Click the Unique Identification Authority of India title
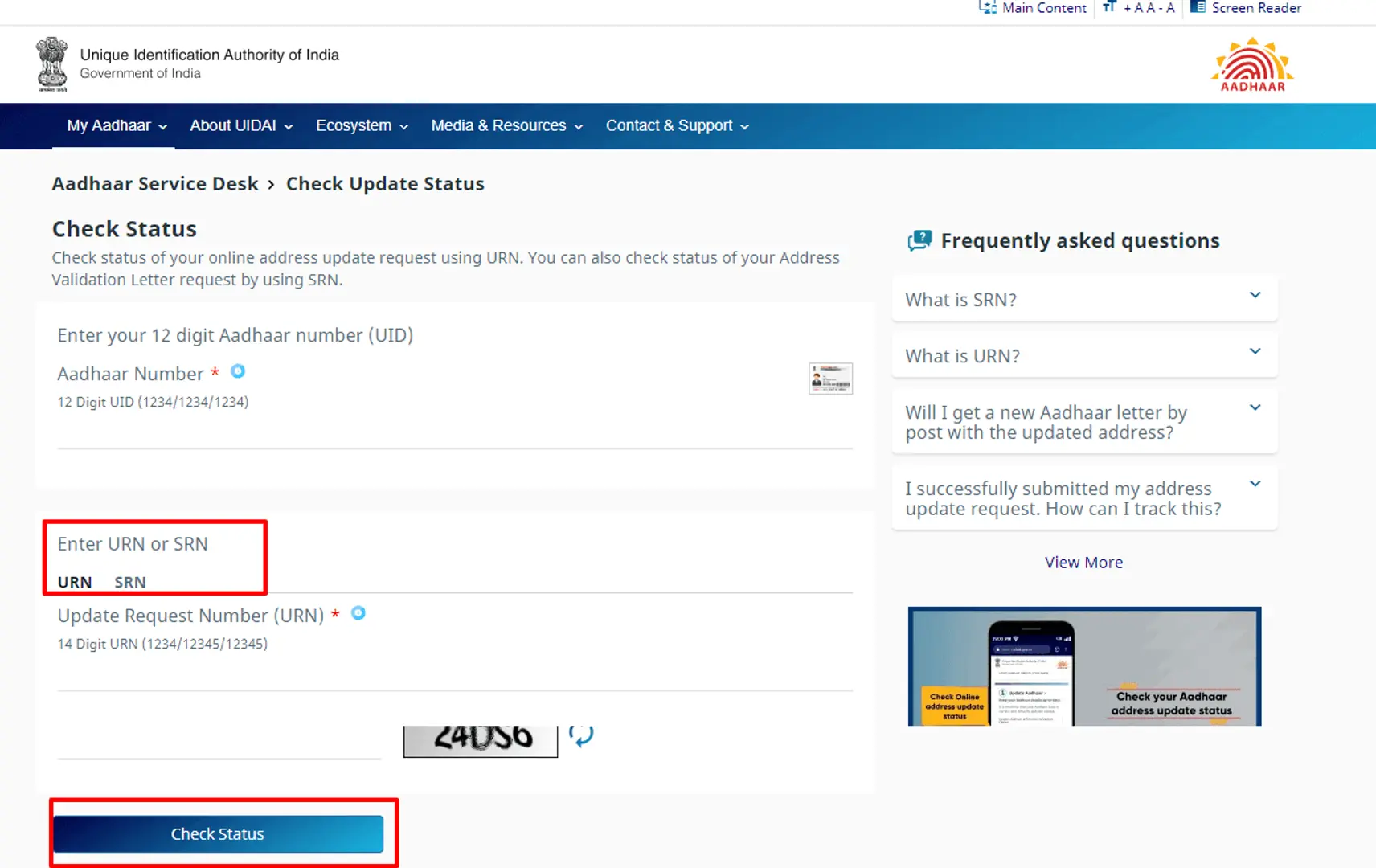The image size is (1376, 868). pyautogui.click(x=209, y=55)
